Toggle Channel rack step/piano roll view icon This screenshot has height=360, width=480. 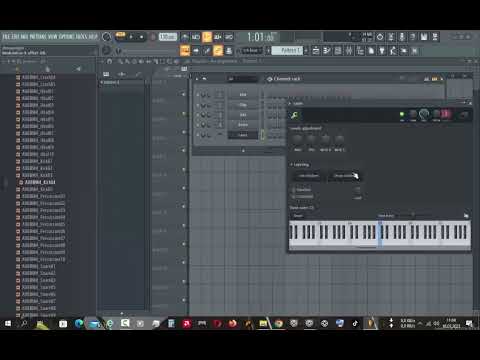[434, 79]
